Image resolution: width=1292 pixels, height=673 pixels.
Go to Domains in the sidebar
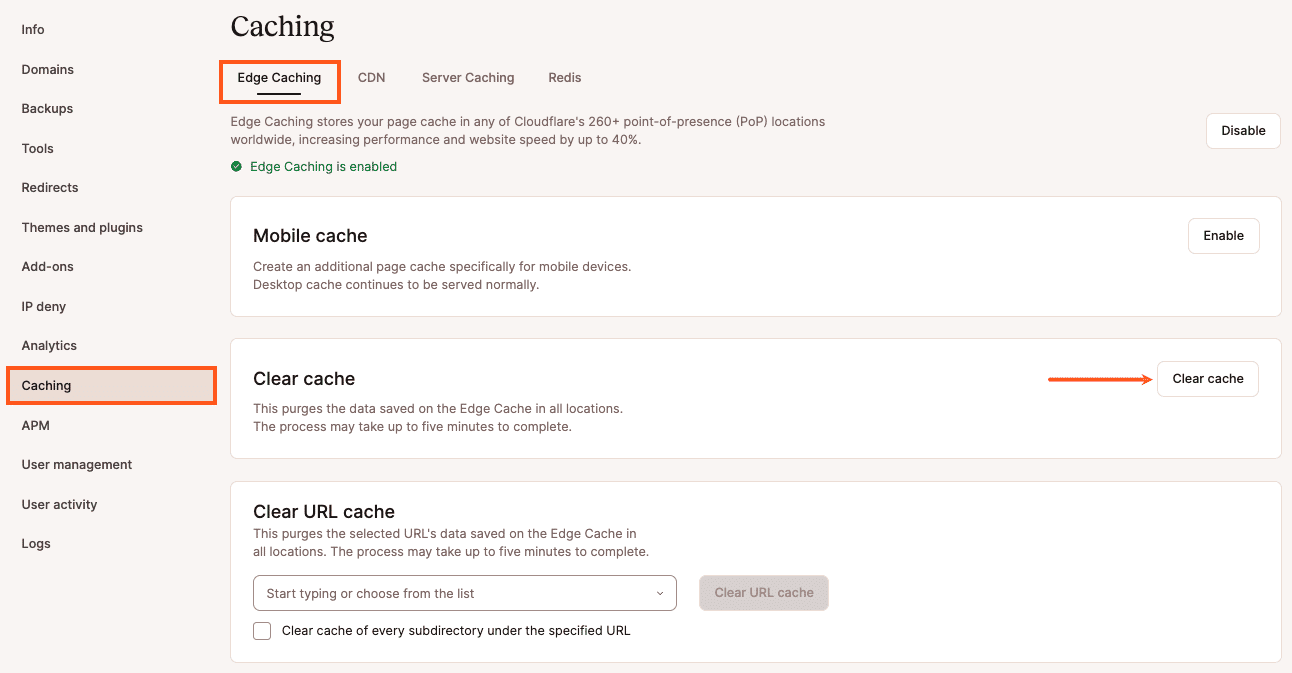tap(48, 70)
